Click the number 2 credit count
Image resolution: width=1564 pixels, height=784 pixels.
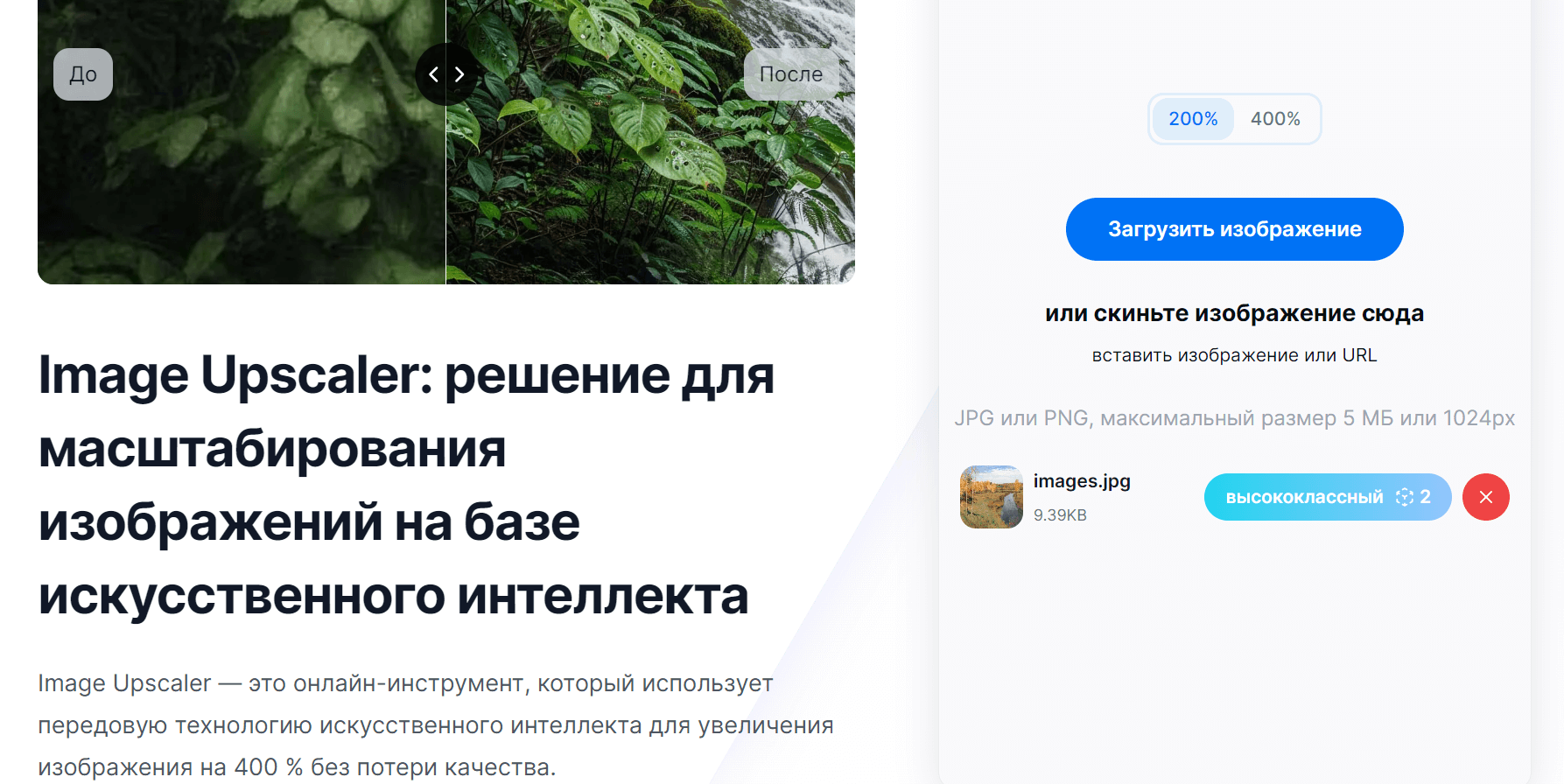click(1425, 497)
